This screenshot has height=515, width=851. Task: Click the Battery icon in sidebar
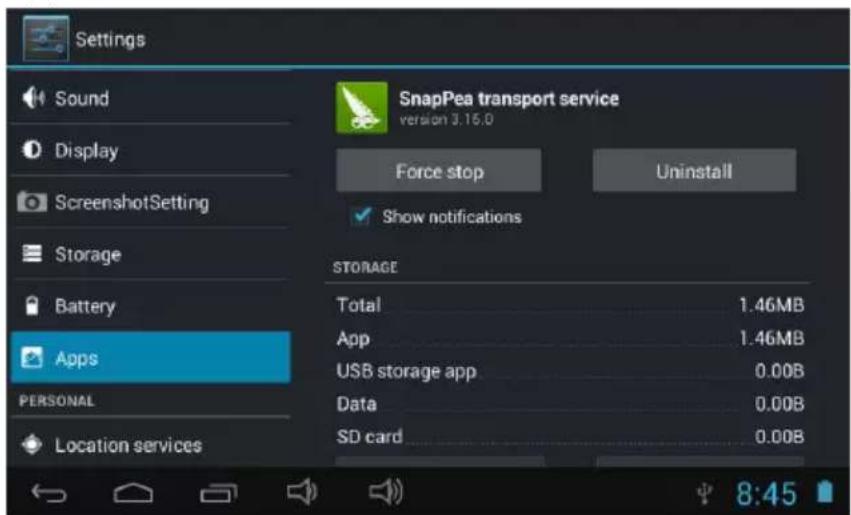tap(32, 306)
